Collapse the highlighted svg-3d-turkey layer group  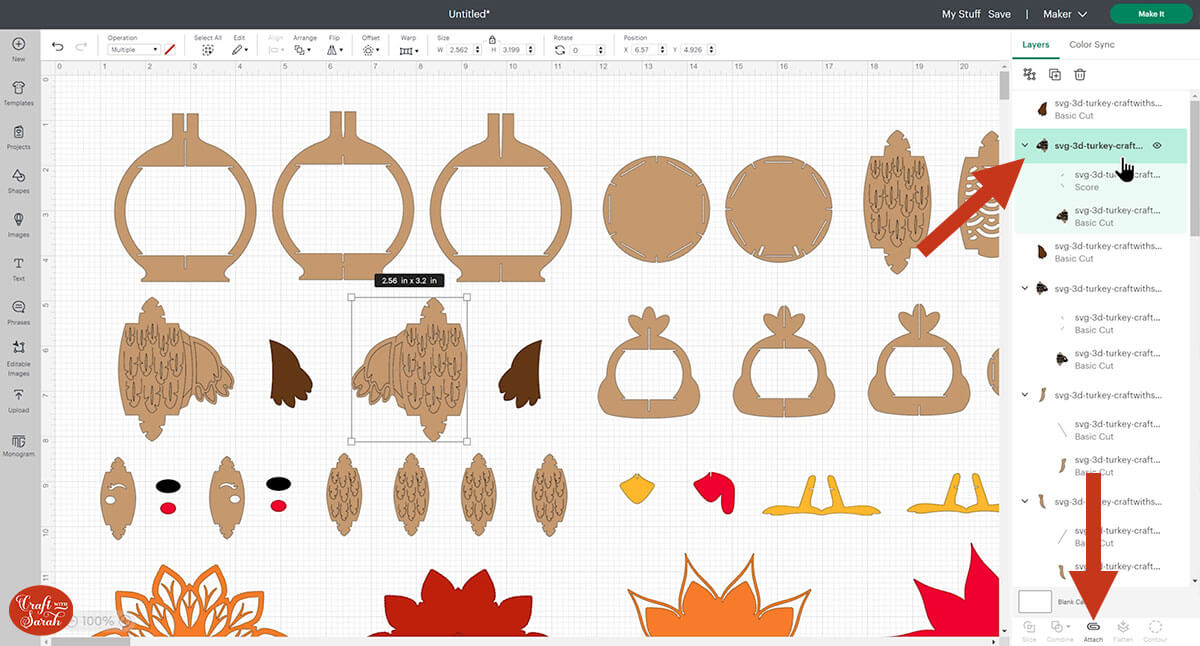click(1025, 145)
